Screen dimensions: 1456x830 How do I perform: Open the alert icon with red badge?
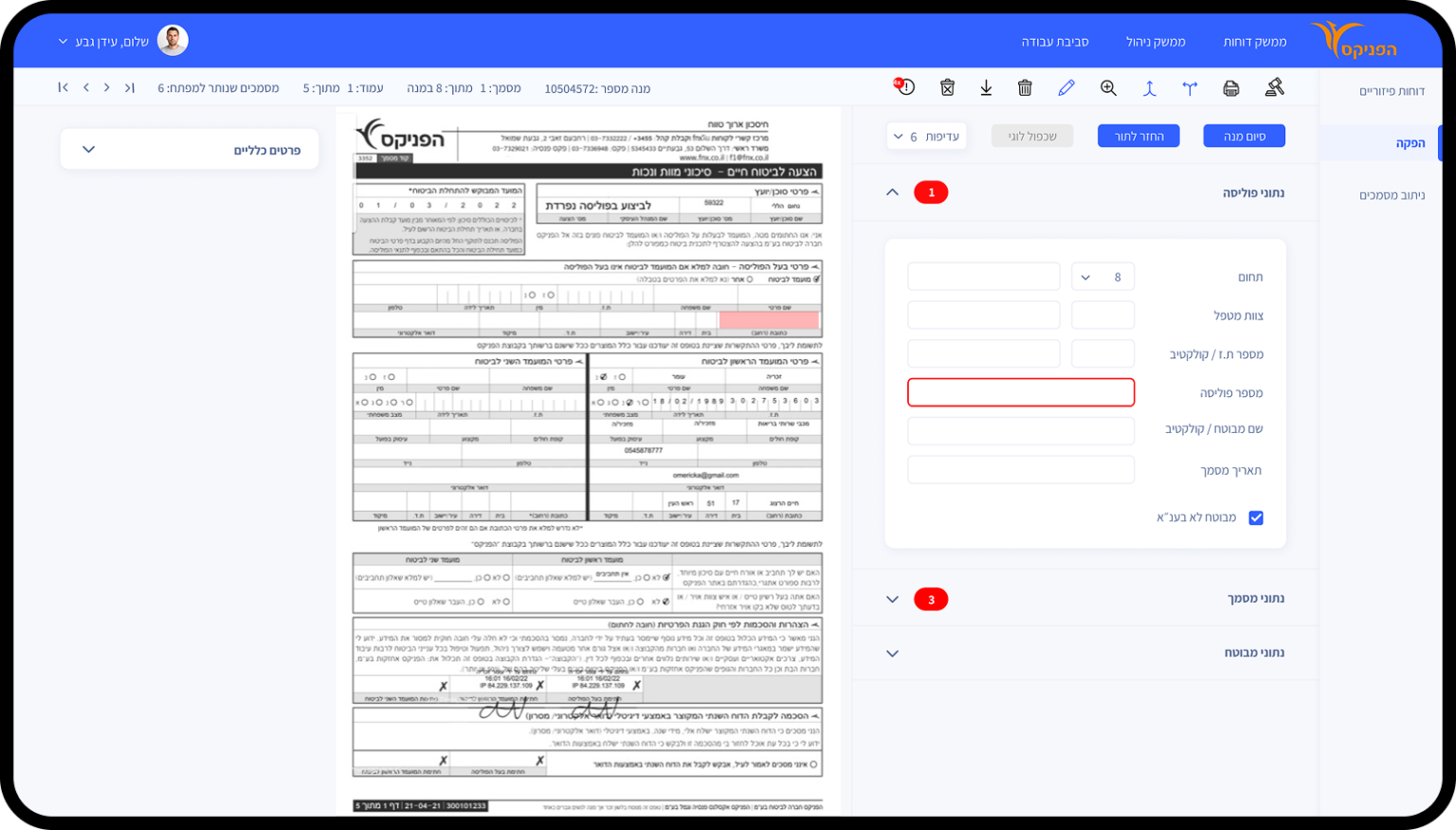pos(905,87)
